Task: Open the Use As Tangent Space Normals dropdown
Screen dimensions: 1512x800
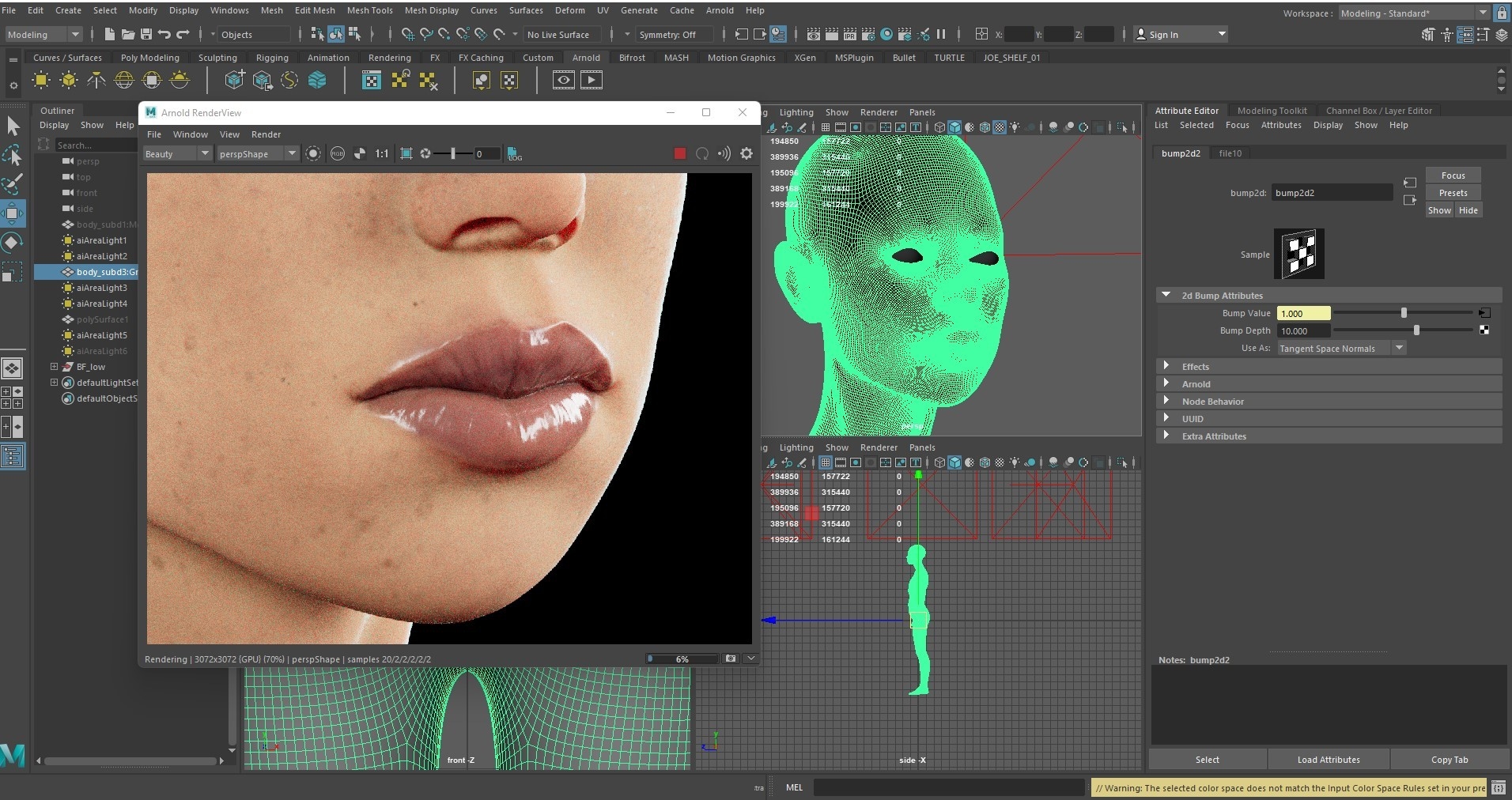Action: coord(1341,348)
